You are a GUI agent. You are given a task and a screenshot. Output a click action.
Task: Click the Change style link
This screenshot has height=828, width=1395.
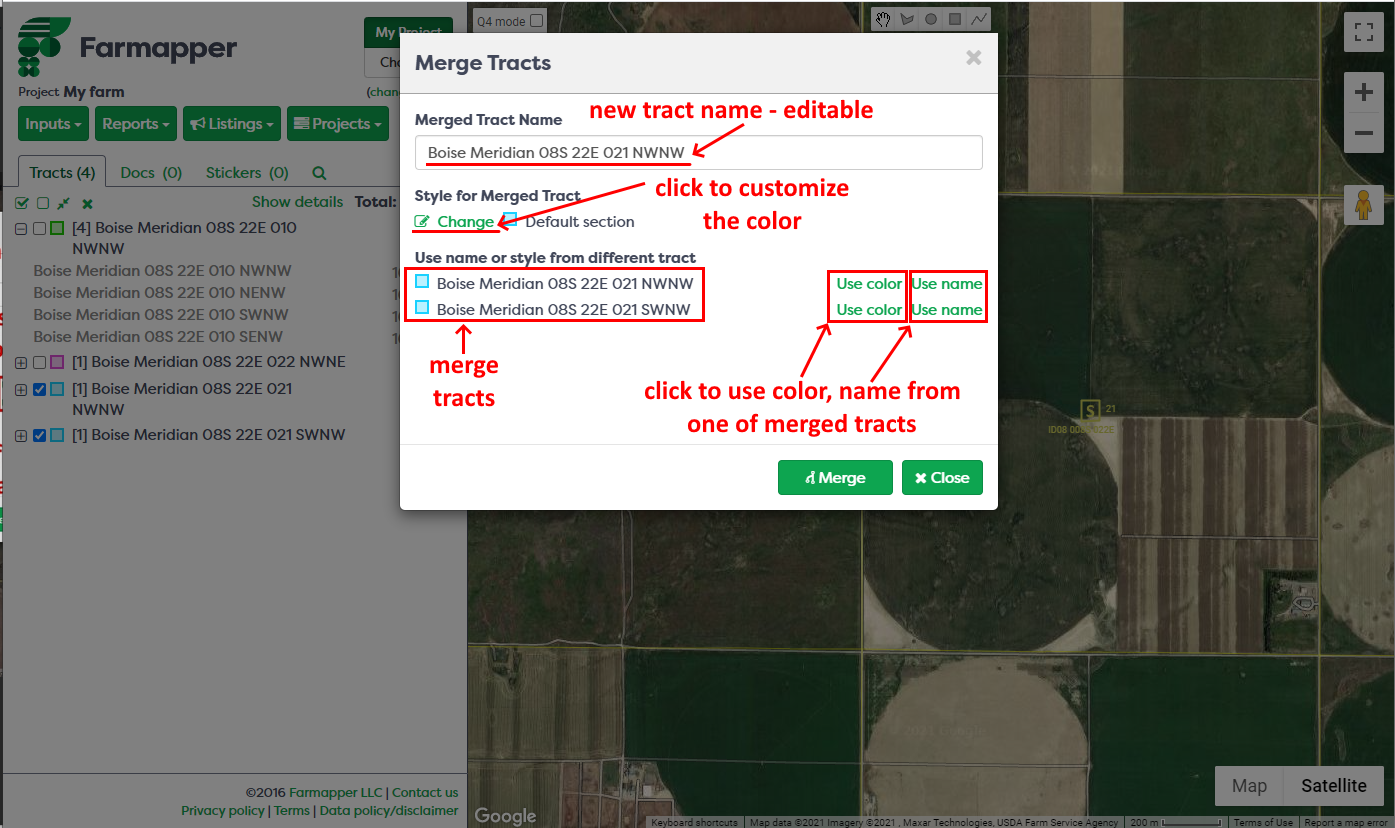465,222
